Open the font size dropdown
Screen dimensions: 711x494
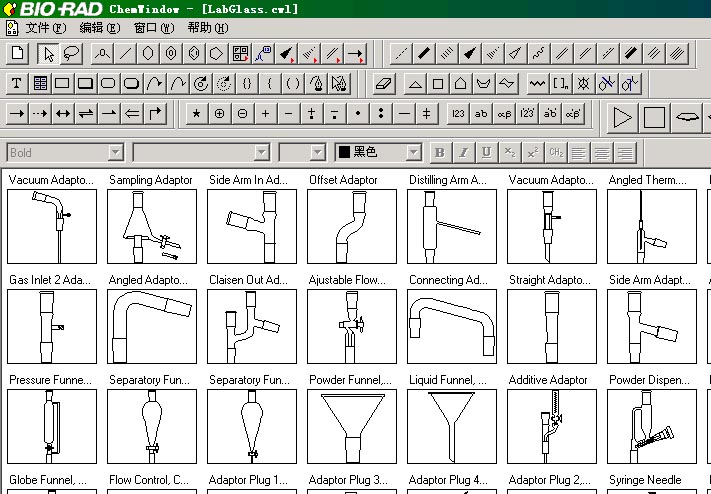click(x=317, y=152)
